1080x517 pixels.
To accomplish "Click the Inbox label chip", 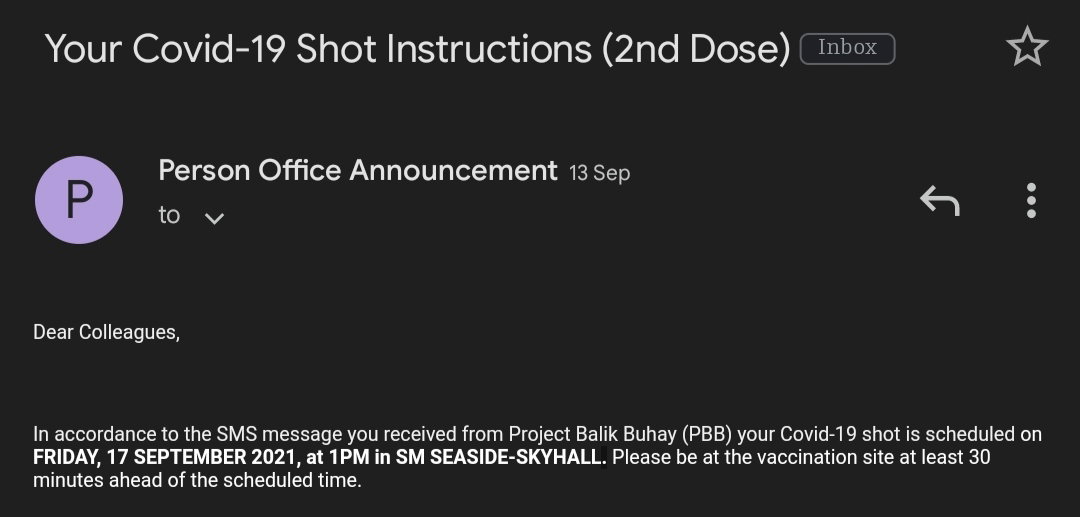I will click(x=847, y=48).
